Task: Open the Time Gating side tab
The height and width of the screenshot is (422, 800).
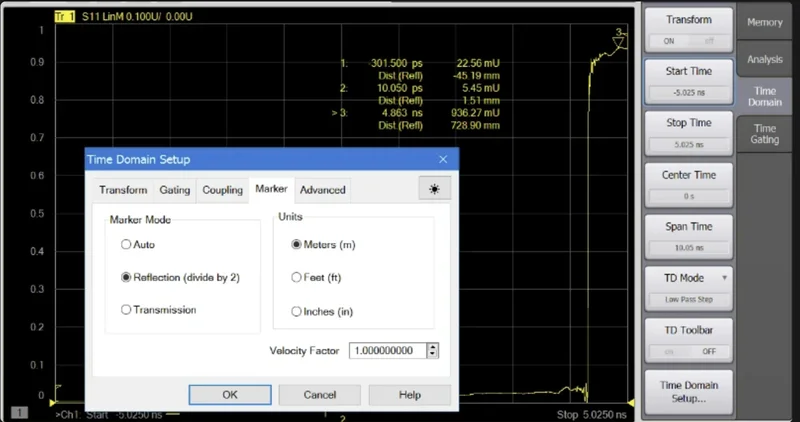Action: tap(764, 134)
